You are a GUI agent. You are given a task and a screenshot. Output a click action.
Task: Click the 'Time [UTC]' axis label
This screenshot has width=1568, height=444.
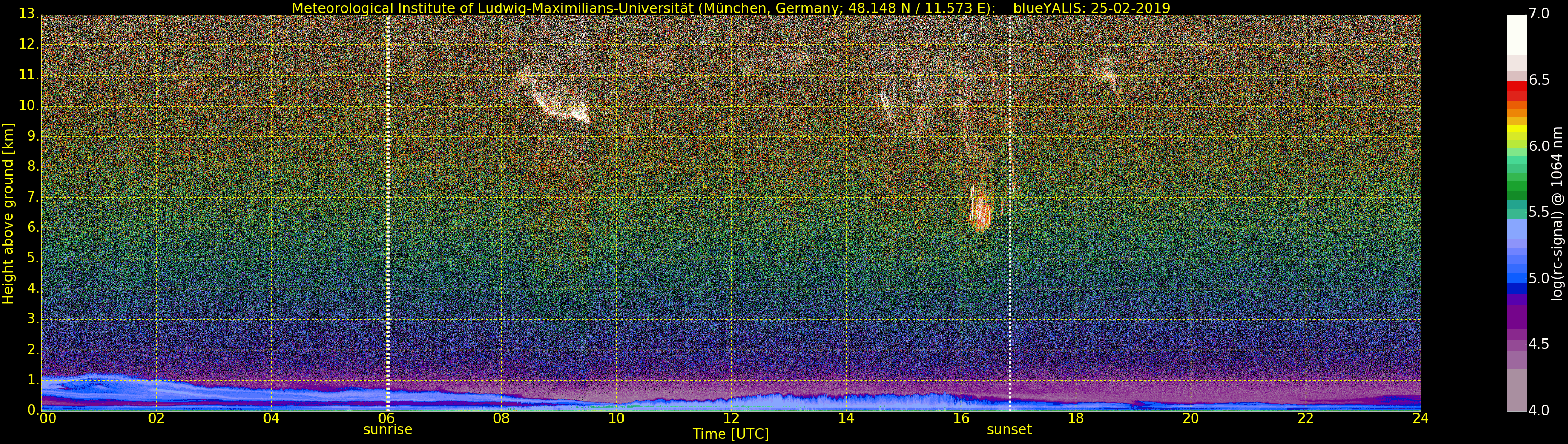click(x=731, y=434)
